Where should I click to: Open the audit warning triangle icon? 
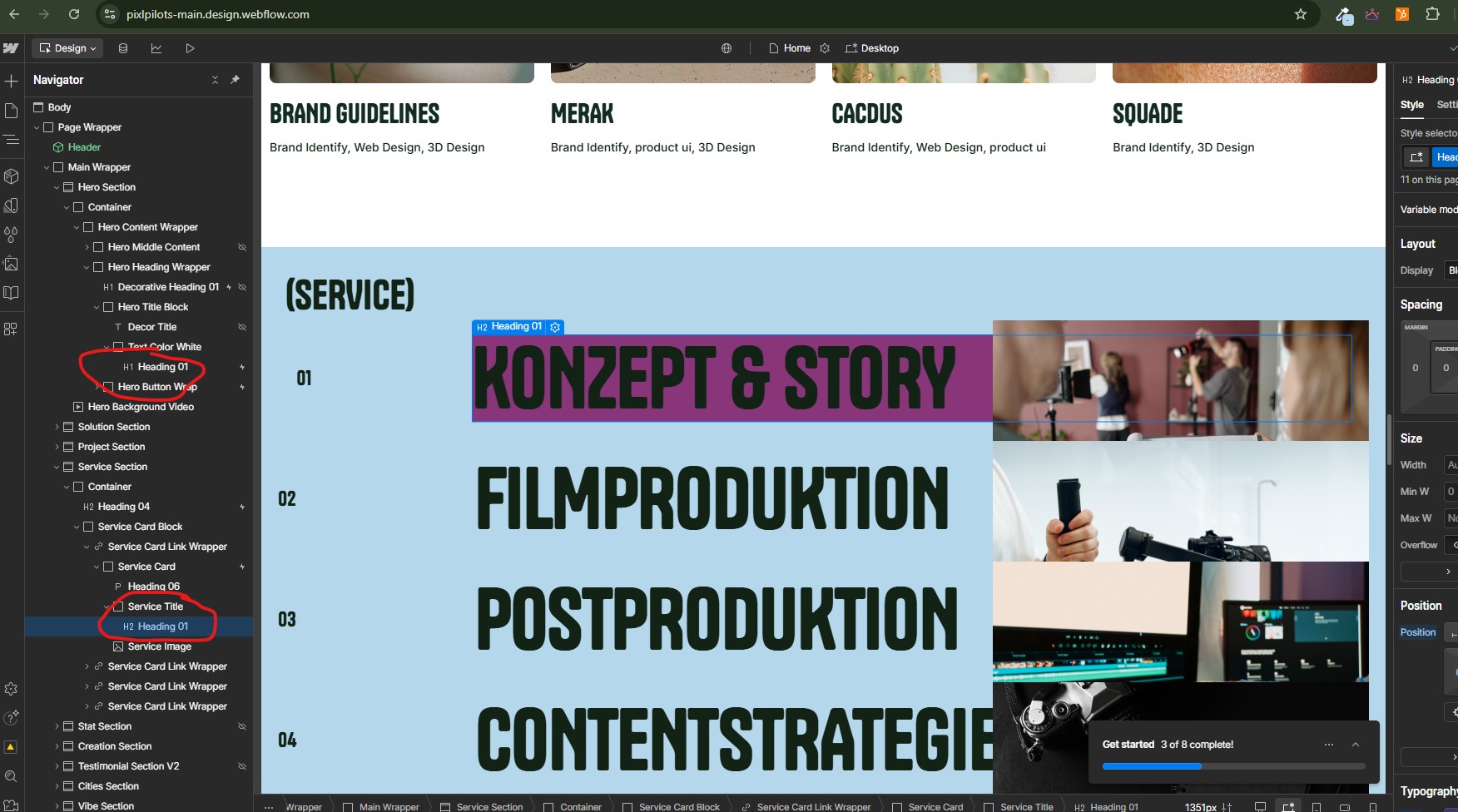(11, 747)
